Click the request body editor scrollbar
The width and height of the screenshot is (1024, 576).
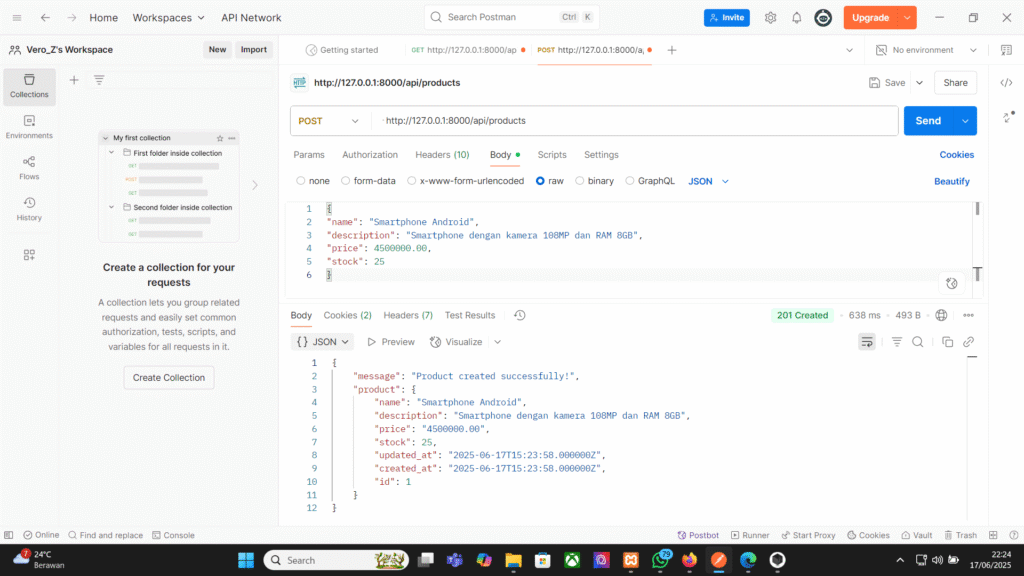[x=976, y=209]
